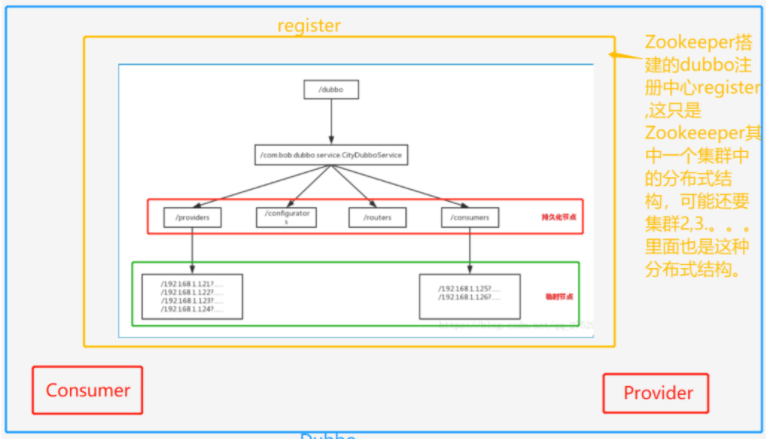This screenshot has width=766, height=439.
Task: Click the blue Dubbo label at the bottom
Action: pyautogui.click(x=328, y=436)
